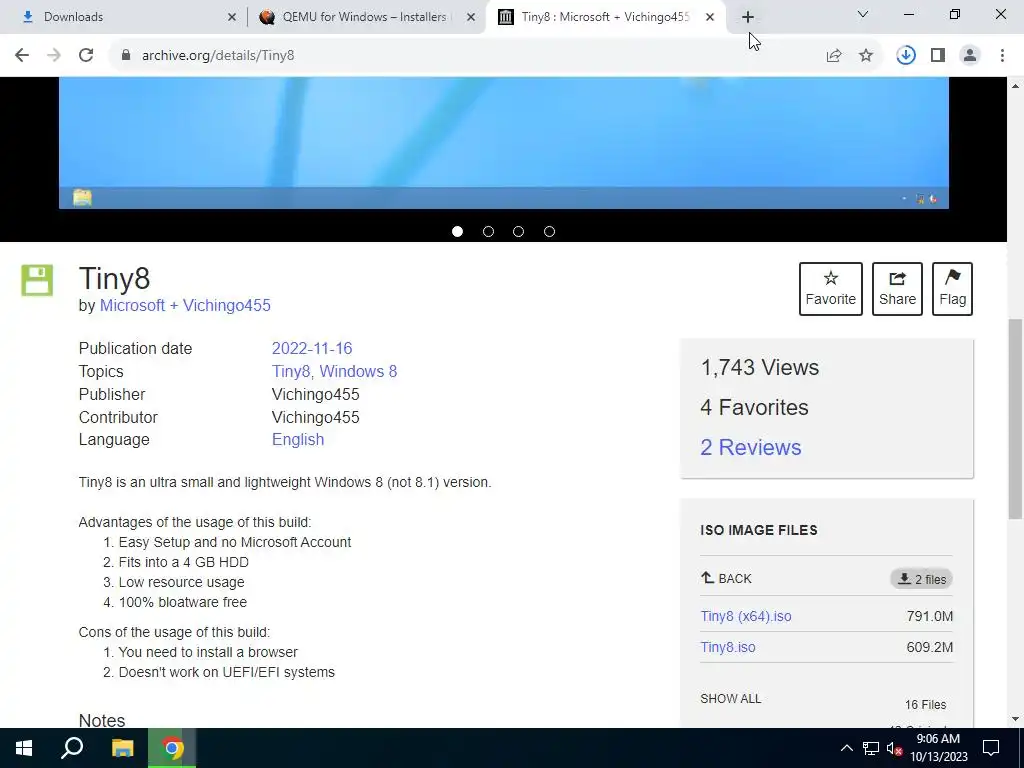This screenshot has height=768, width=1024.
Task: Jump to 2 Reviews
Action: pyautogui.click(x=750, y=447)
